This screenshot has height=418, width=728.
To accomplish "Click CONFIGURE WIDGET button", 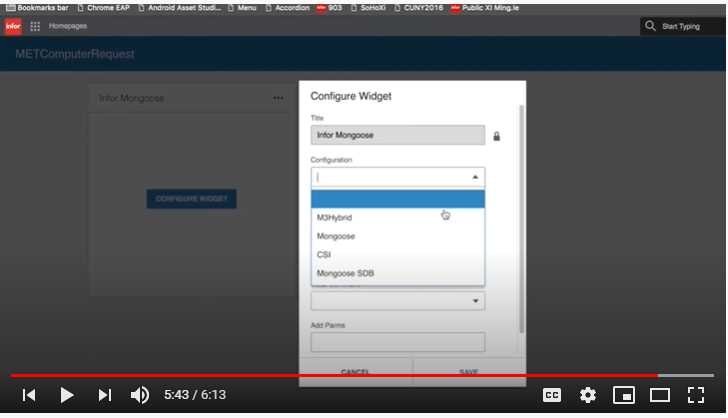I will (192, 199).
